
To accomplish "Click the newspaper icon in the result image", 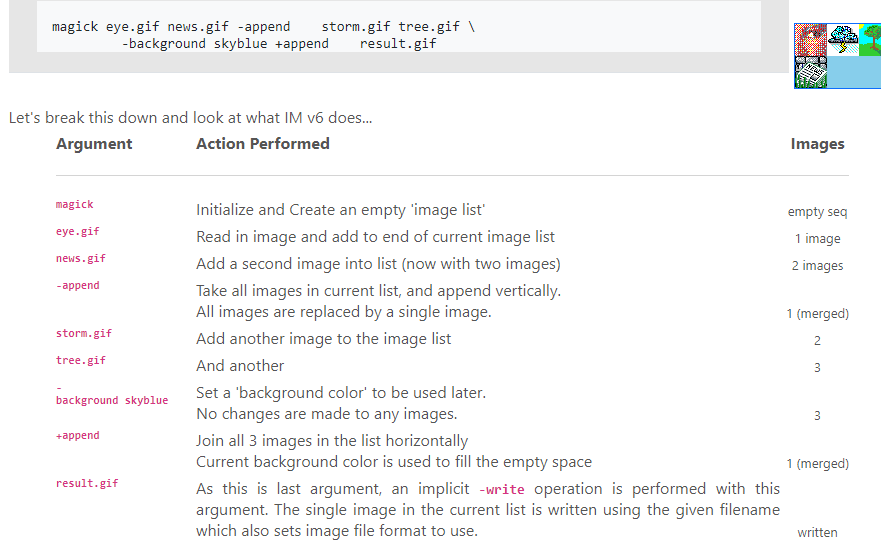I will 810,72.
